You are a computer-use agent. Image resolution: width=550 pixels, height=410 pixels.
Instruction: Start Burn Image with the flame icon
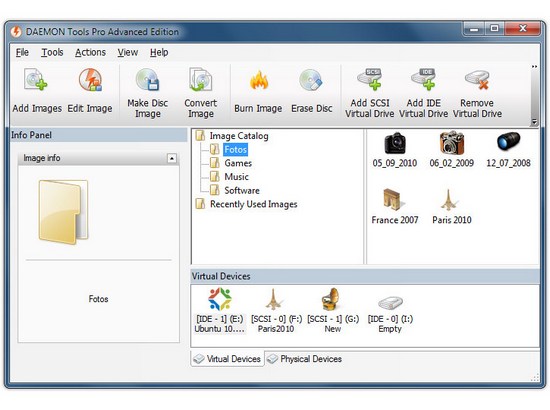(x=258, y=90)
